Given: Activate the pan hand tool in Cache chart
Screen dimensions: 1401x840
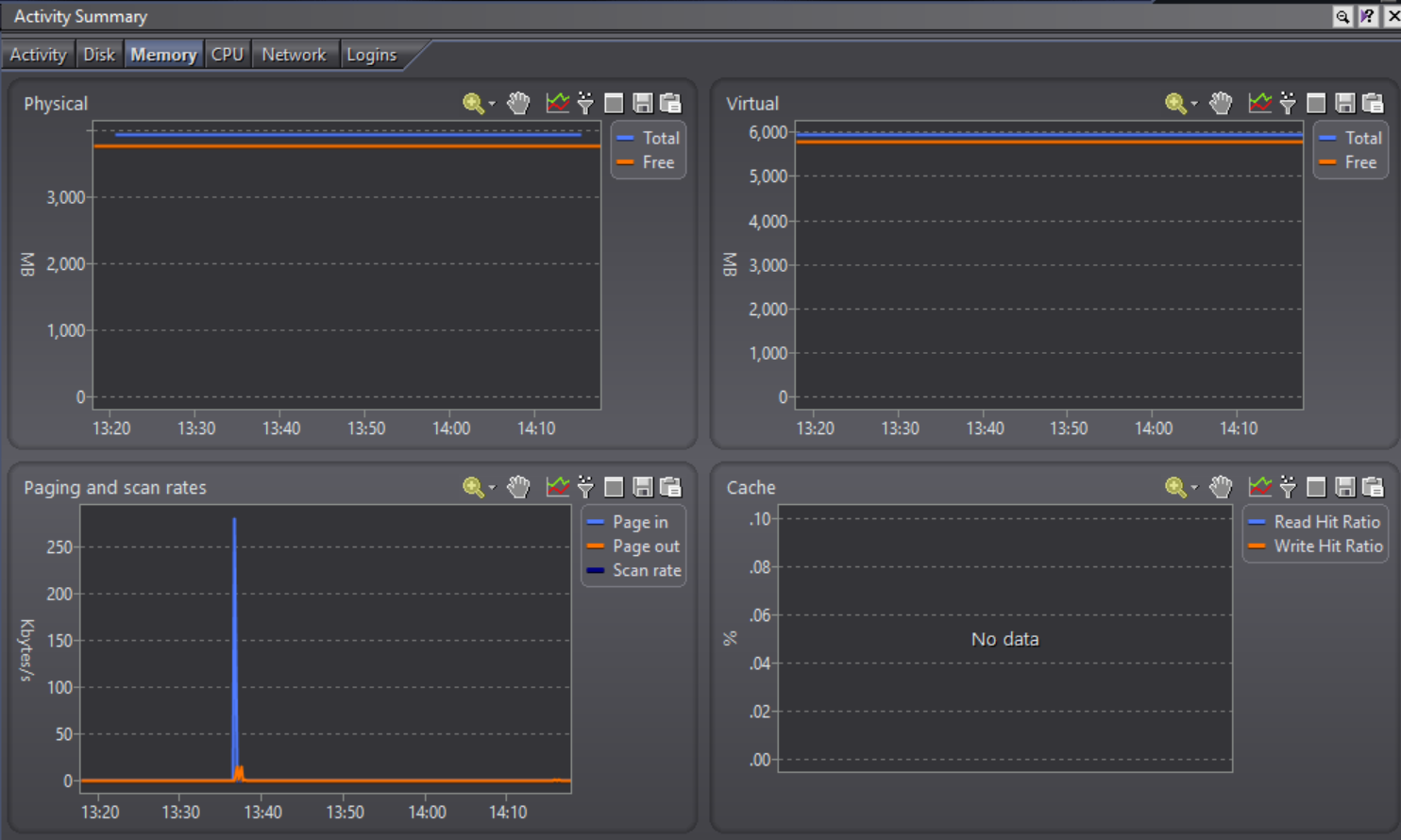Looking at the screenshot, I should [1221, 487].
